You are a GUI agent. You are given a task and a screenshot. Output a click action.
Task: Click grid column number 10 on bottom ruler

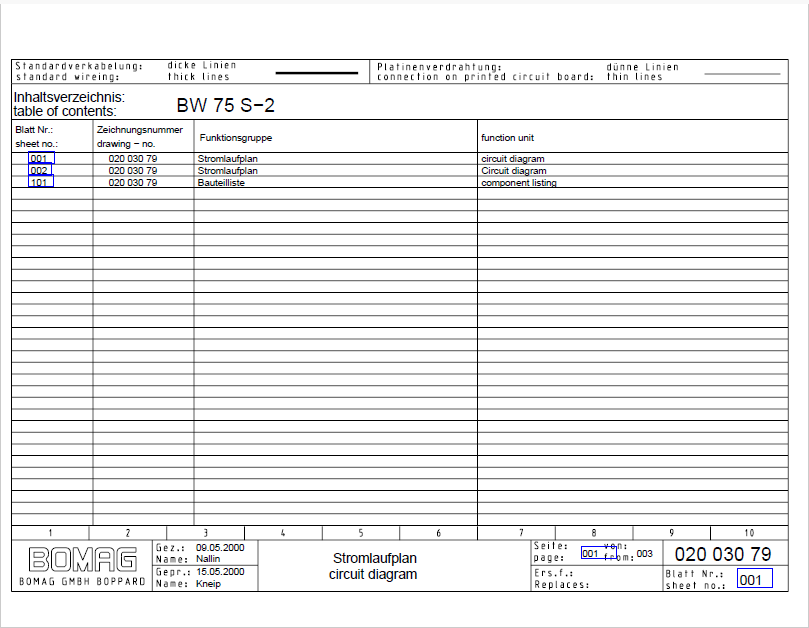point(749,533)
